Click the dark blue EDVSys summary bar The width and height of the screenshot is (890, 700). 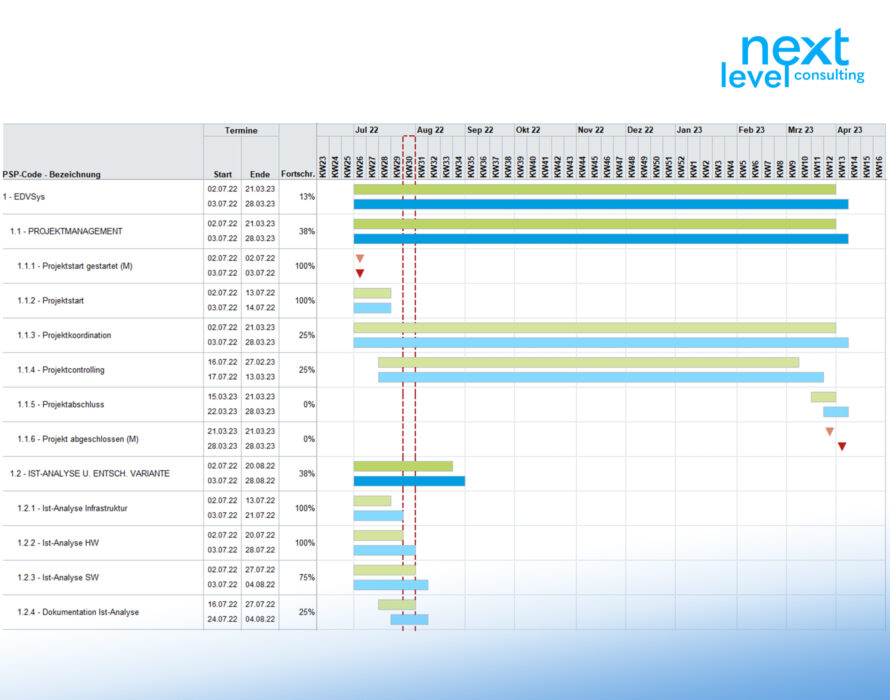click(600, 204)
